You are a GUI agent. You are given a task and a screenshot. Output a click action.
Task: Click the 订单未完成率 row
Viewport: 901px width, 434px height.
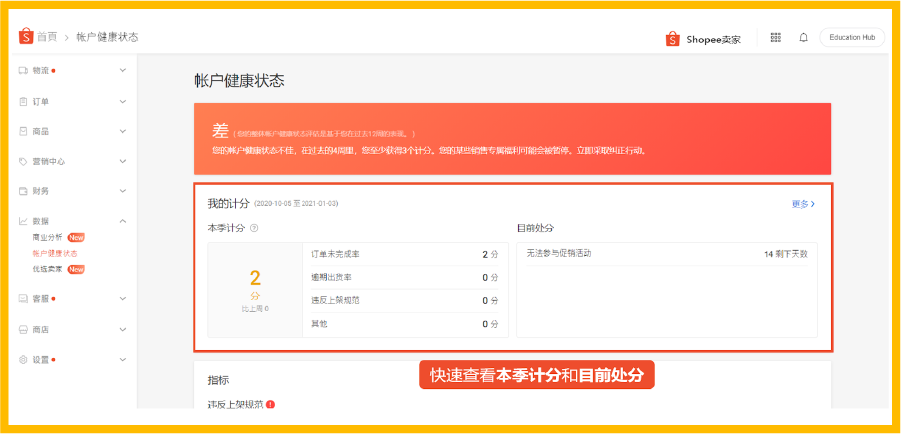point(405,254)
